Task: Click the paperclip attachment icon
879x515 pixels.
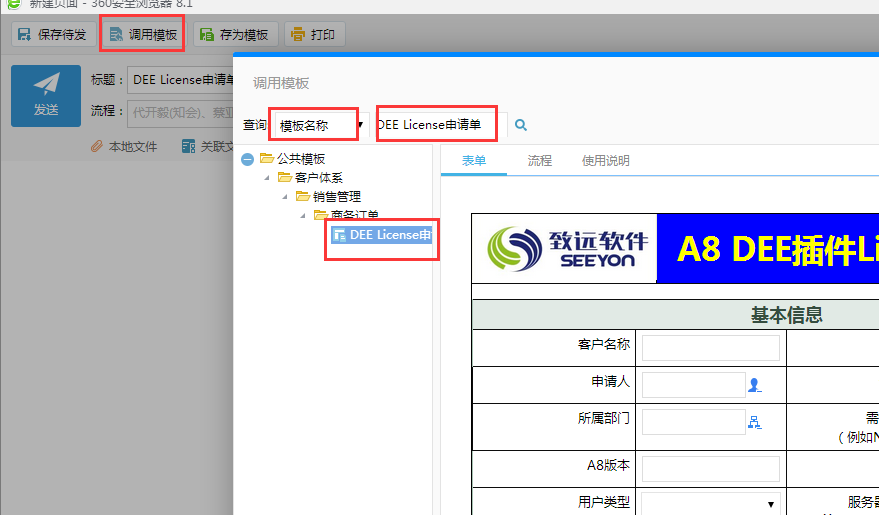Action: coord(96,147)
